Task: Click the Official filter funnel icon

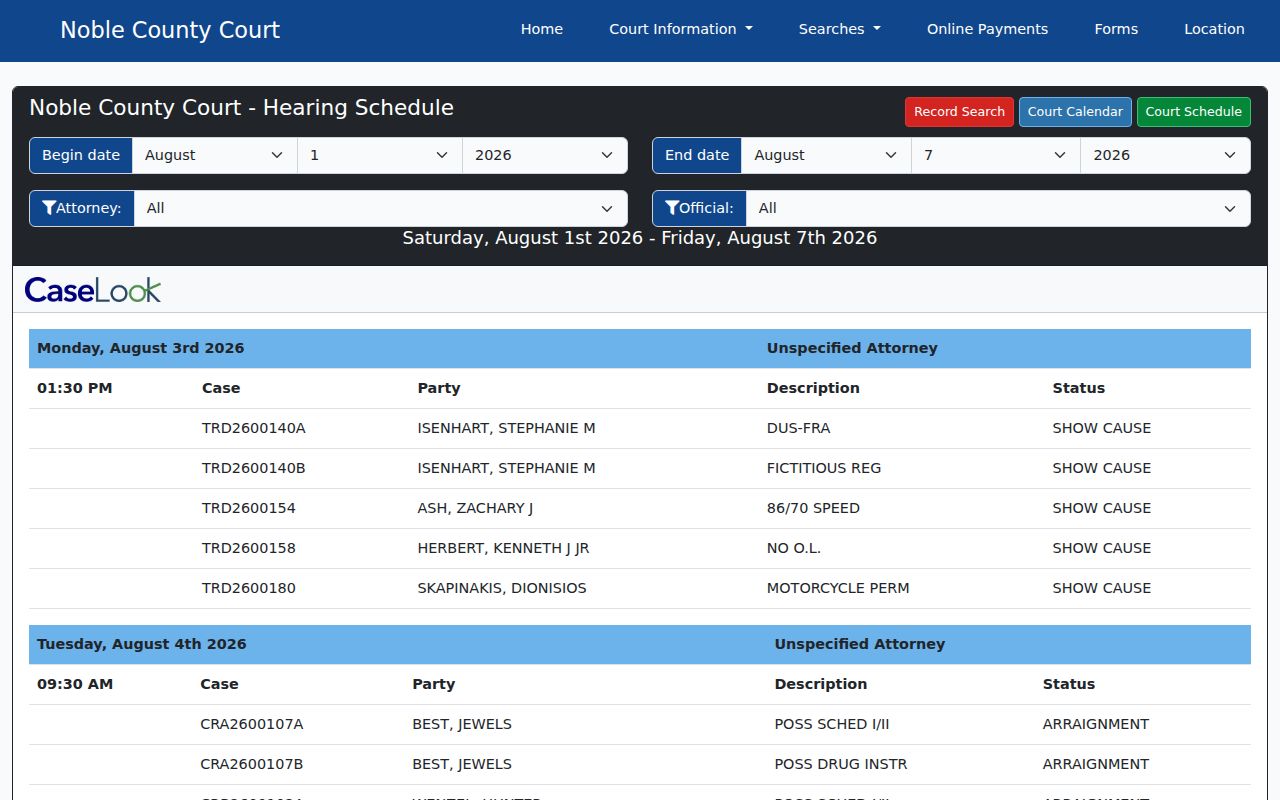Action: coord(672,208)
